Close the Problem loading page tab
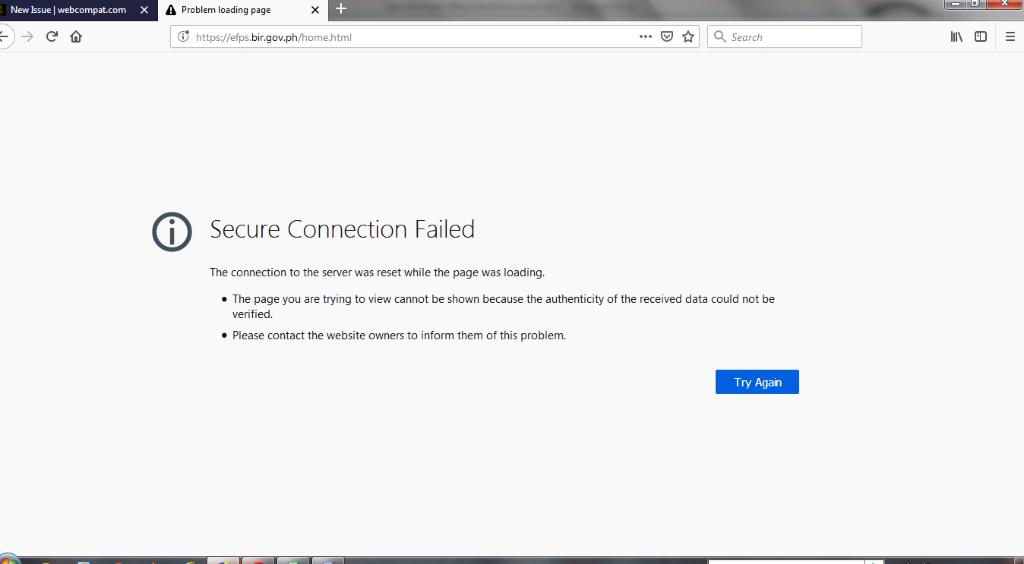Viewport: 1024px width, 564px height. (315, 10)
